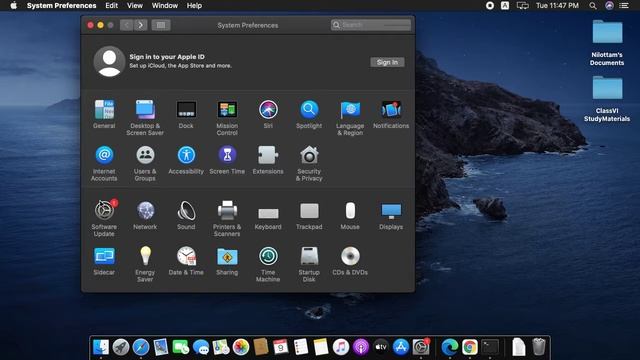Open the View menu
Screen dimensions: 640x360
coord(135,5)
